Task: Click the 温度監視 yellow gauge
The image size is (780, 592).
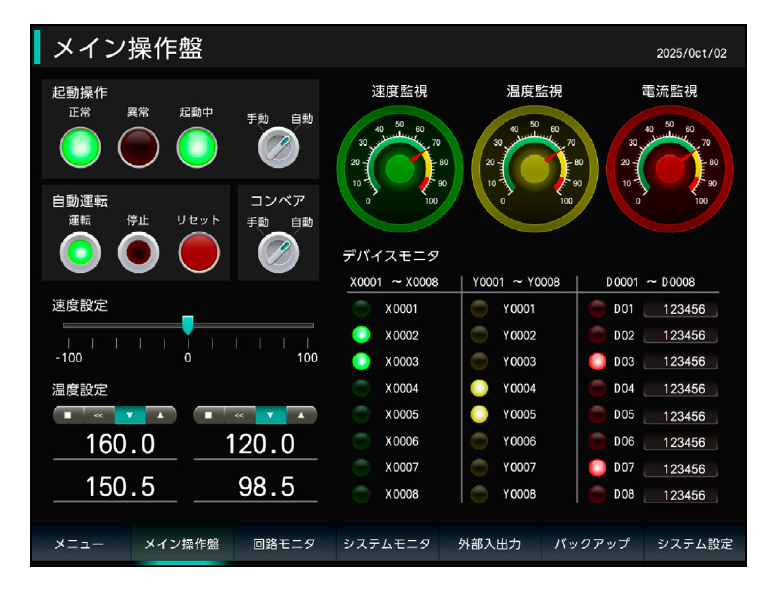Action: click(x=534, y=169)
